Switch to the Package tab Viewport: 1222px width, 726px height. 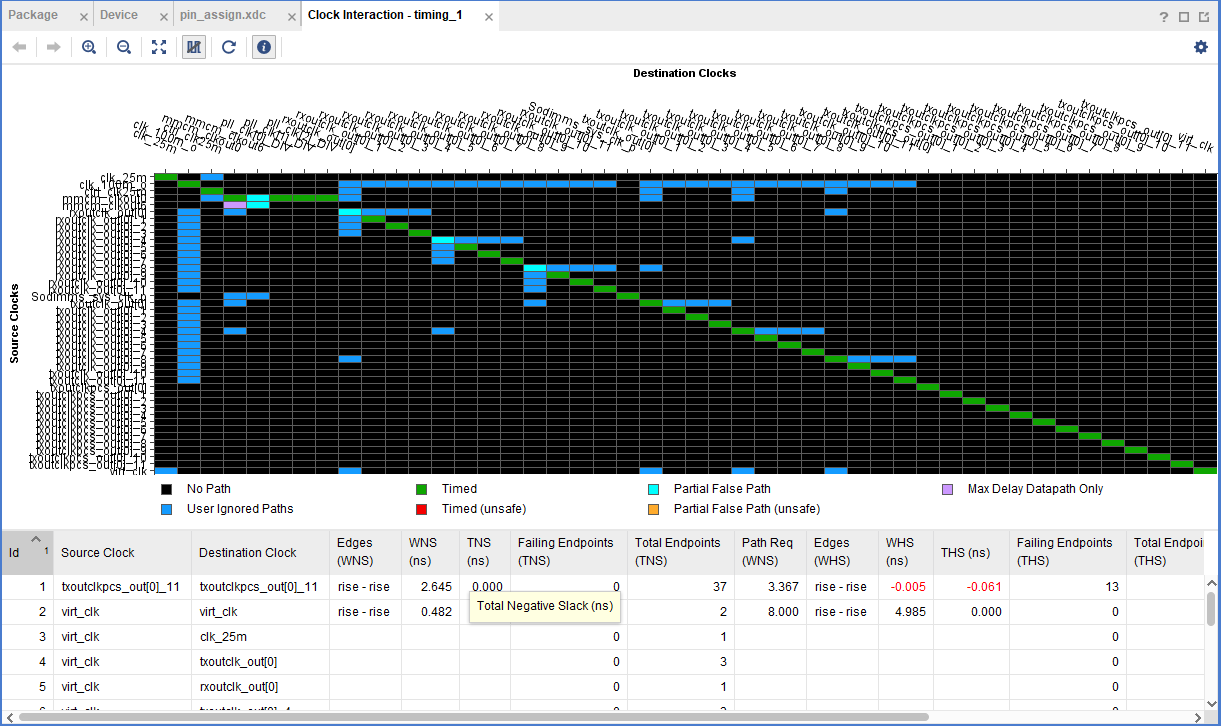pos(33,15)
